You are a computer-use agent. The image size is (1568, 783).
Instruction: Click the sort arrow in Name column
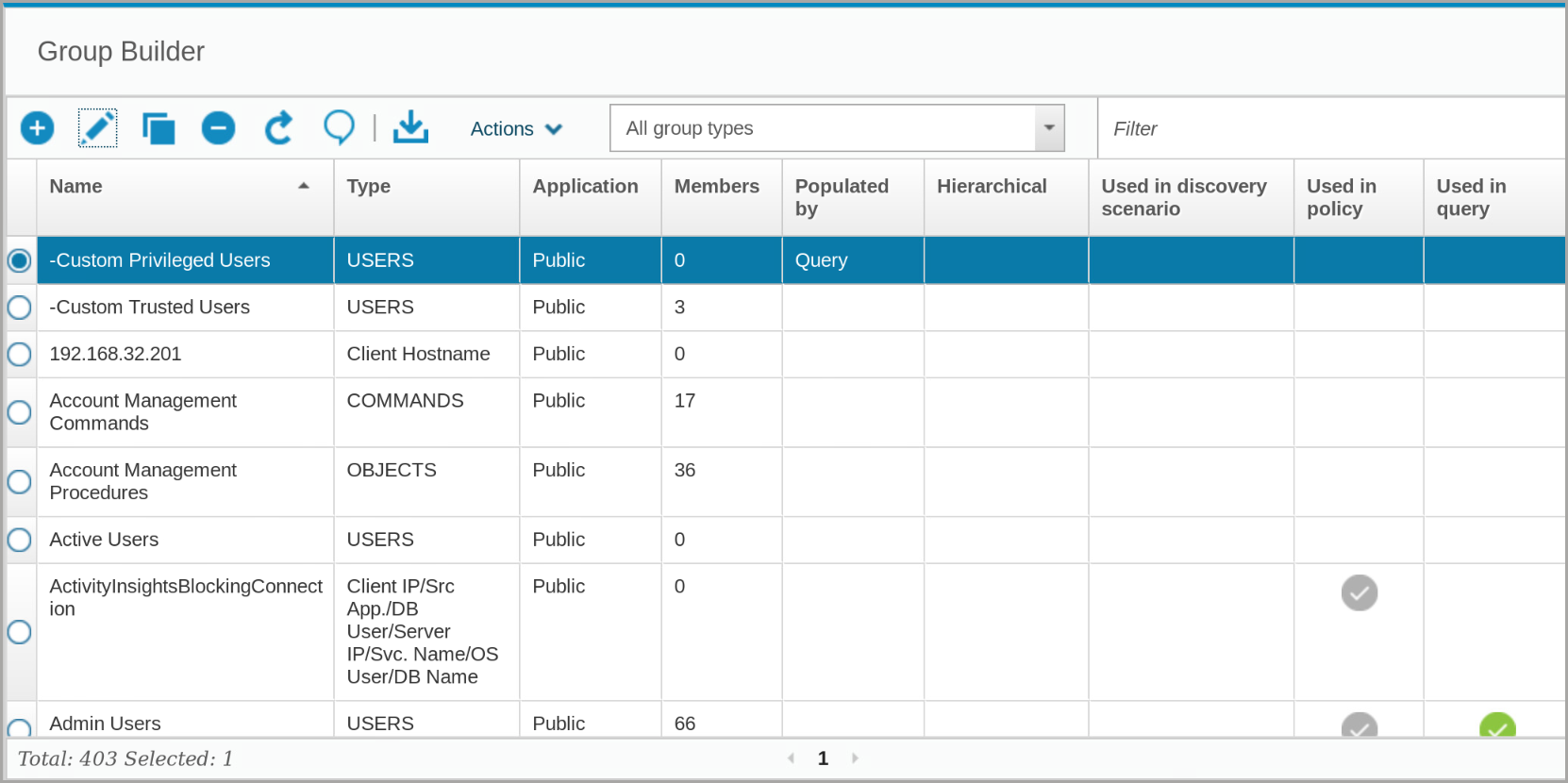tap(304, 186)
